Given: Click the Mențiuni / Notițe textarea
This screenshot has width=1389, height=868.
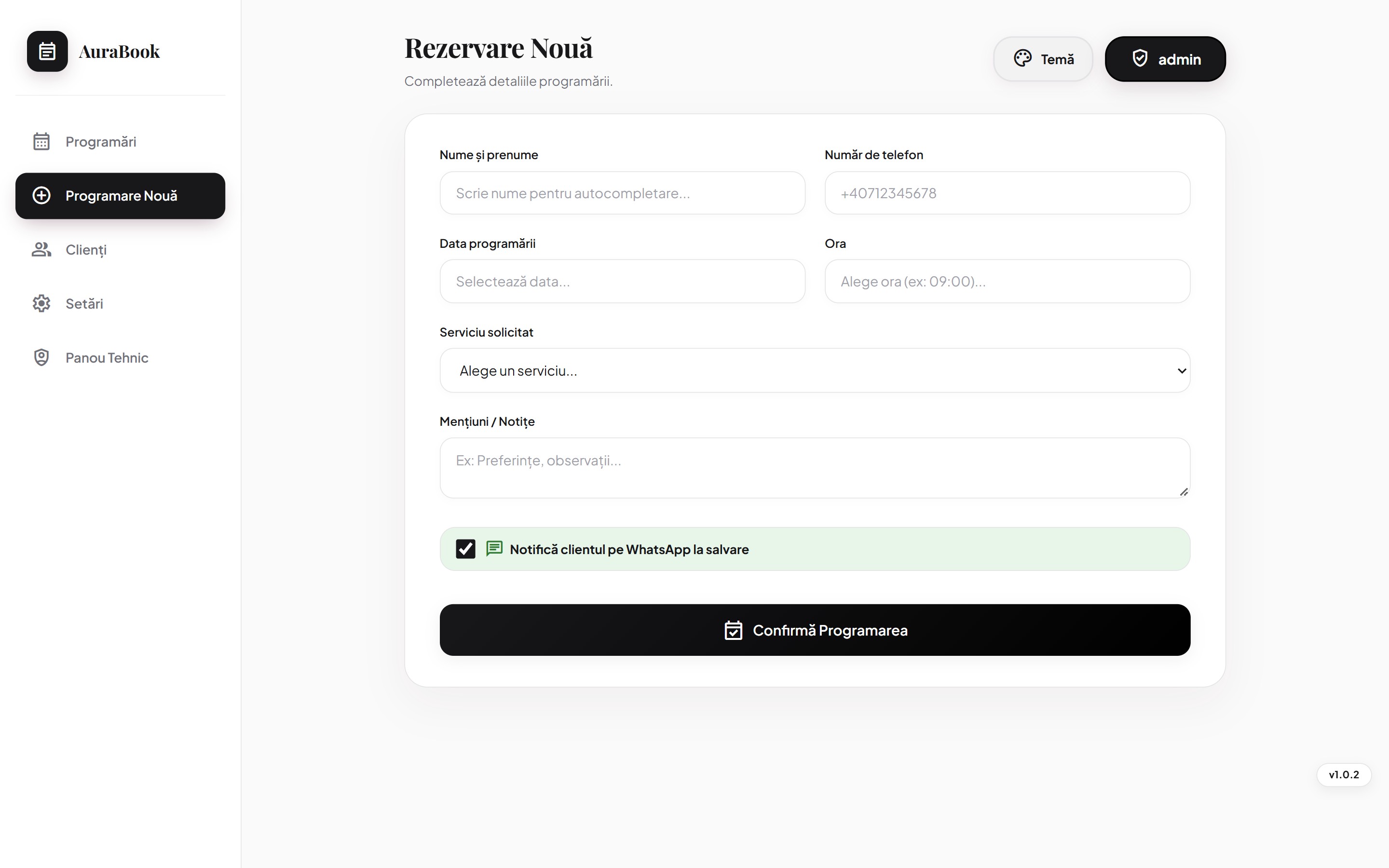Looking at the screenshot, I should (815, 468).
